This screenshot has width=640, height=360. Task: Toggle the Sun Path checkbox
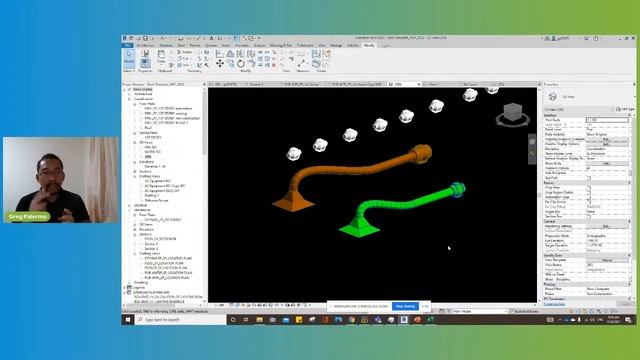(x=589, y=178)
